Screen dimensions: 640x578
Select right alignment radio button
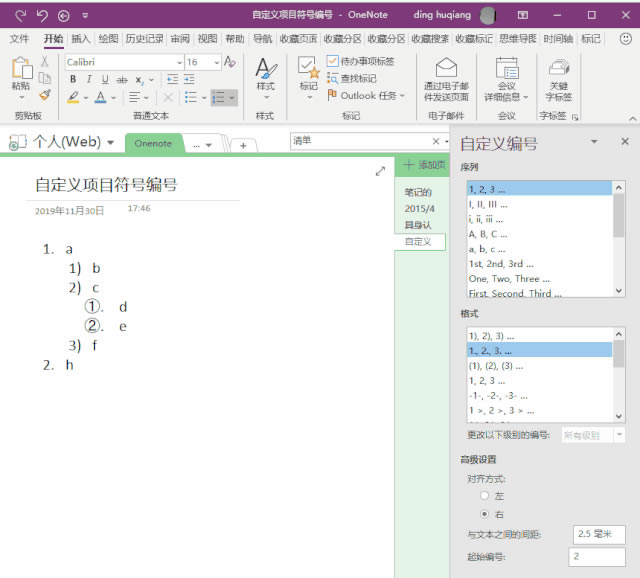pos(484,514)
